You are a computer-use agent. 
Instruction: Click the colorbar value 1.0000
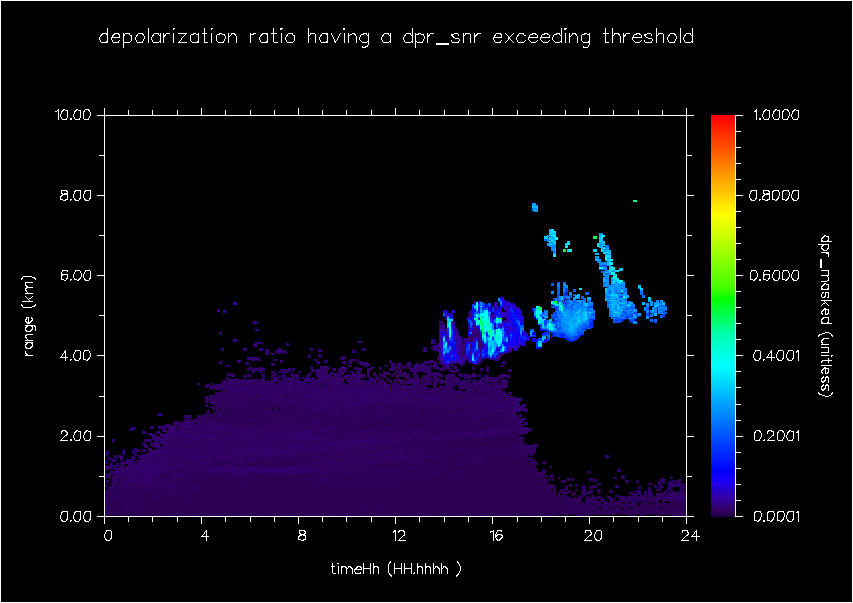click(776, 115)
